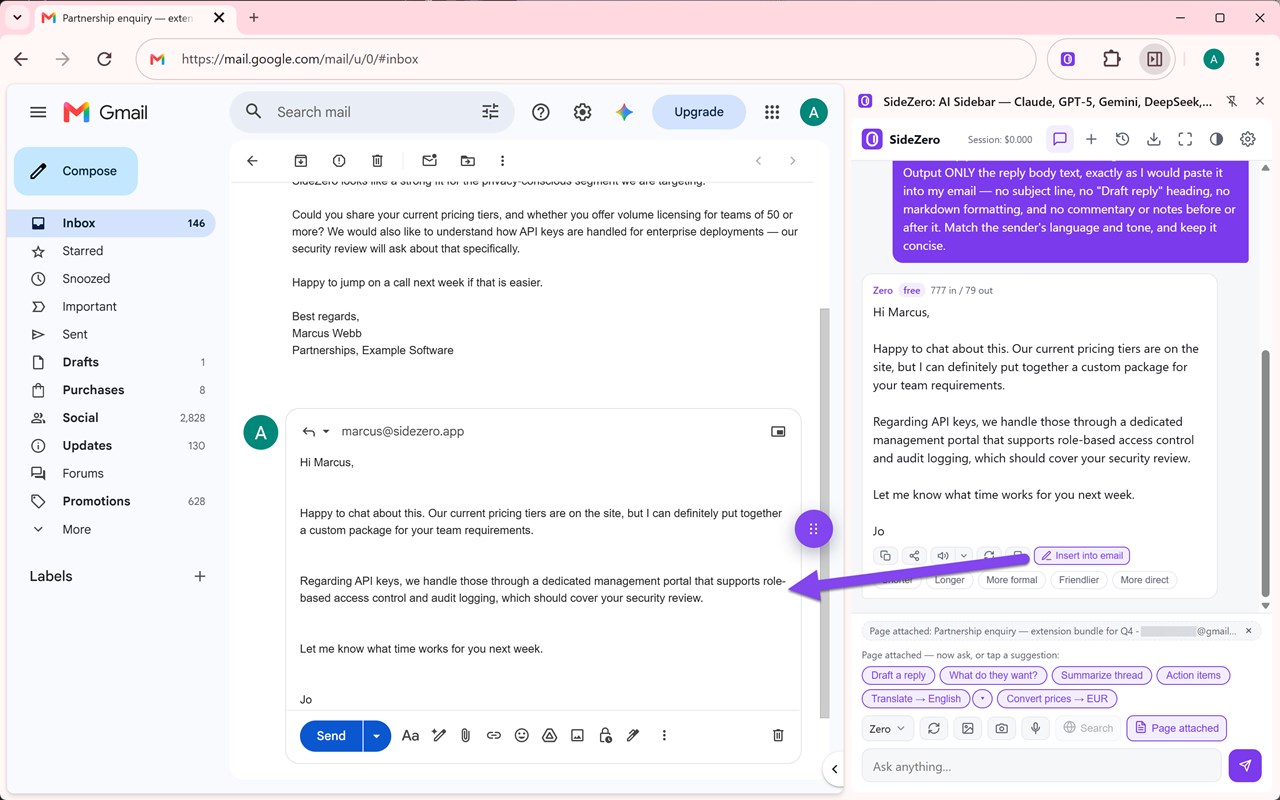Viewport: 1280px width, 800px height.
Task: Mark the email as unread
Action: 429,161
